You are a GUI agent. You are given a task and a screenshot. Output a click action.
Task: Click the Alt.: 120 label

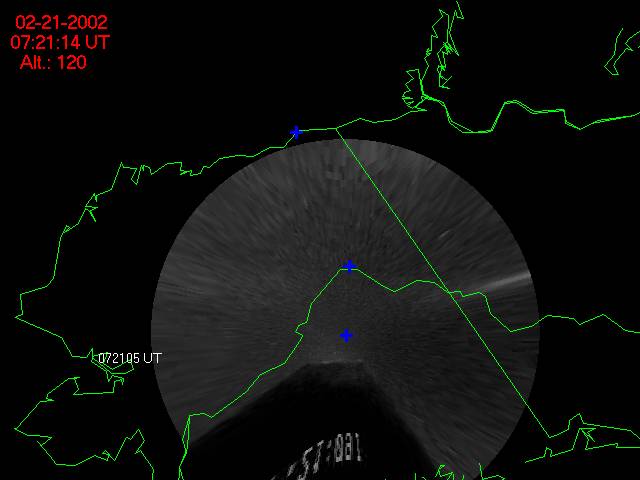tap(53, 62)
